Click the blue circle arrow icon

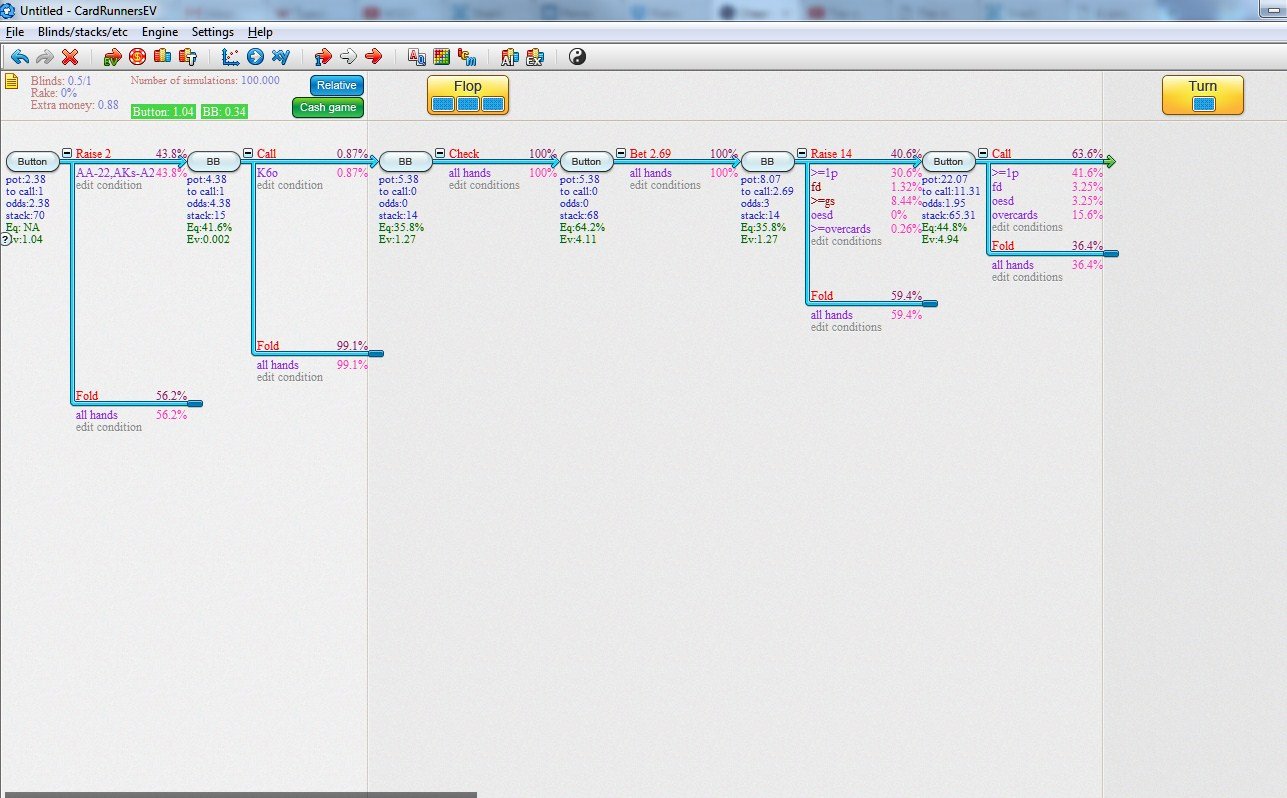(x=255, y=57)
